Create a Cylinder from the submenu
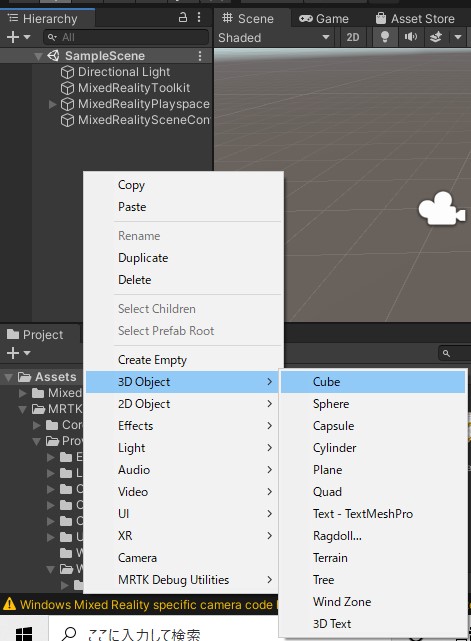 pyautogui.click(x=372, y=448)
